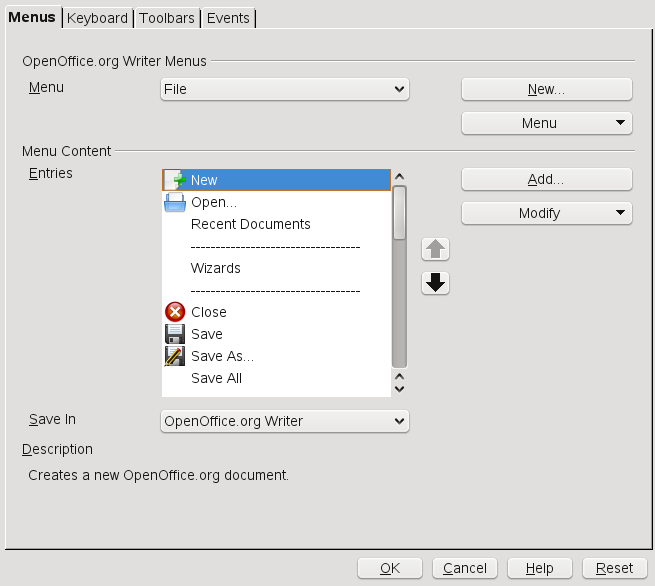655x586 pixels.
Task: Click the scroll down arrow at the scrollbar bottom
Action: [399, 389]
